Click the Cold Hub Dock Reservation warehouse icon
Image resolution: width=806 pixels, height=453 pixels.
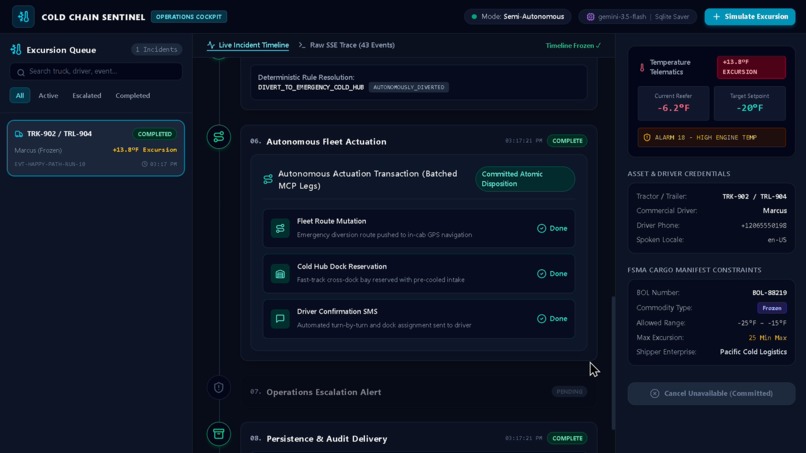280,274
